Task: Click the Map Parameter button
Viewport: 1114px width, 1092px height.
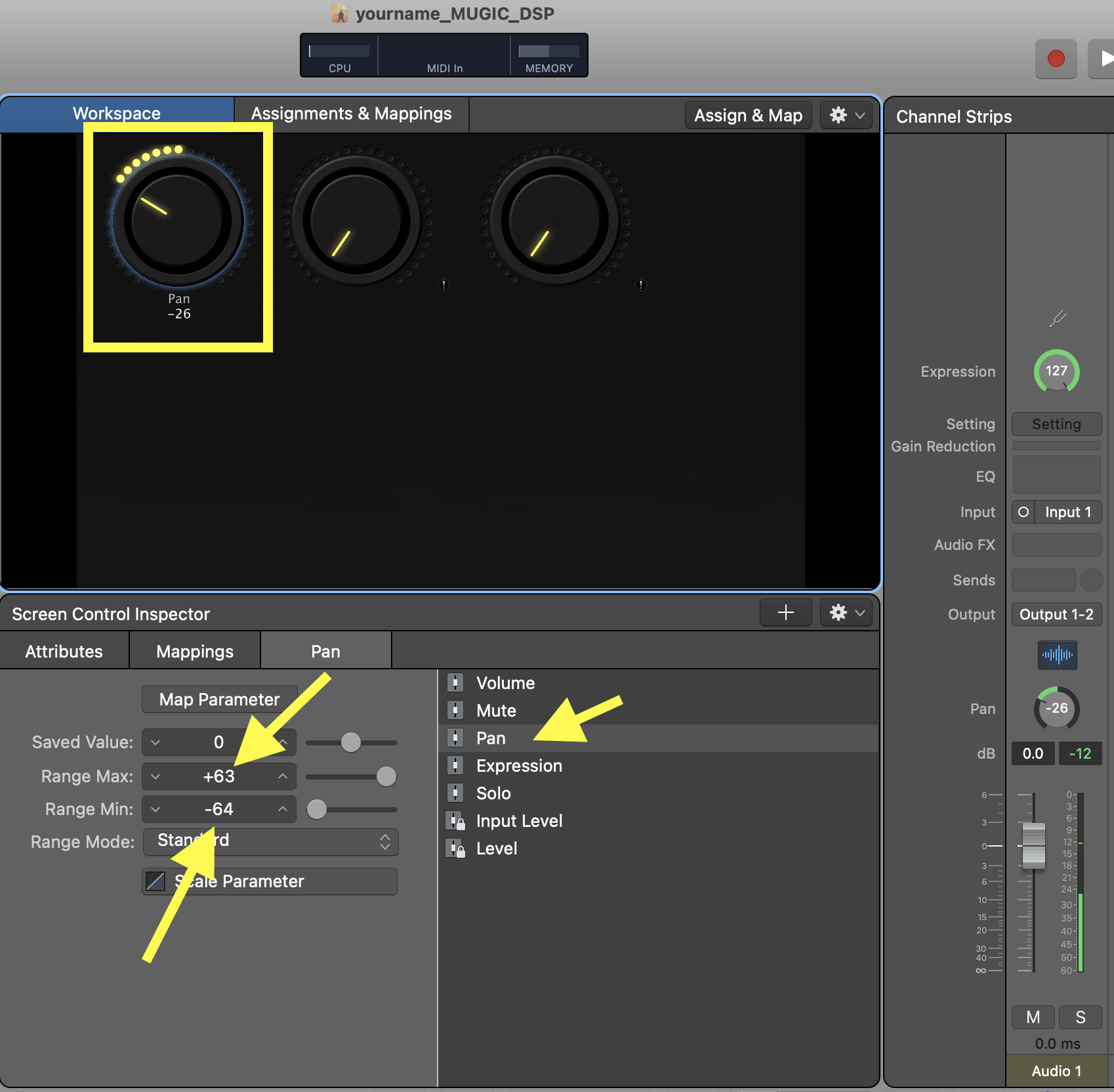Action: (x=219, y=700)
